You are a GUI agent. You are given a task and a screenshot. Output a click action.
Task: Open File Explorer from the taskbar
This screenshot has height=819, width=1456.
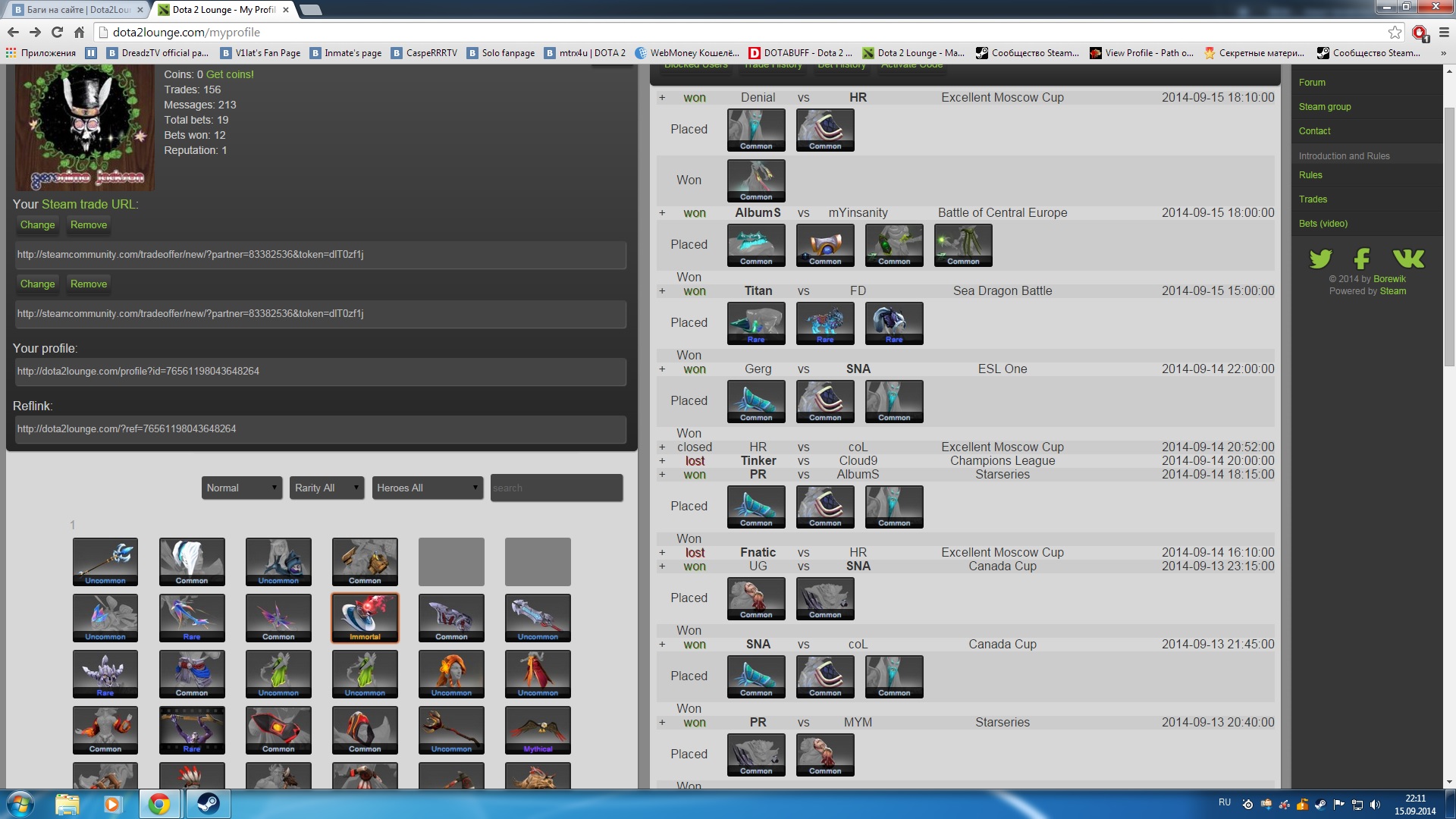pyautogui.click(x=67, y=804)
